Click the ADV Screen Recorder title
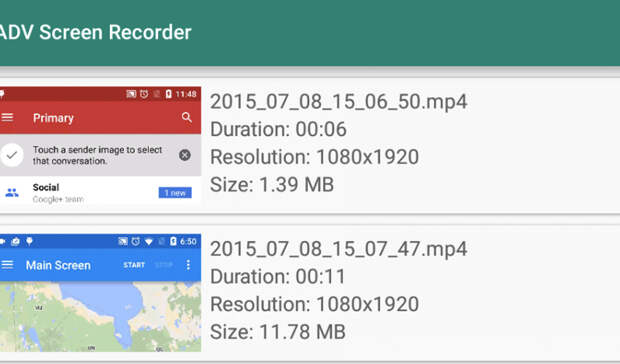 95,32
